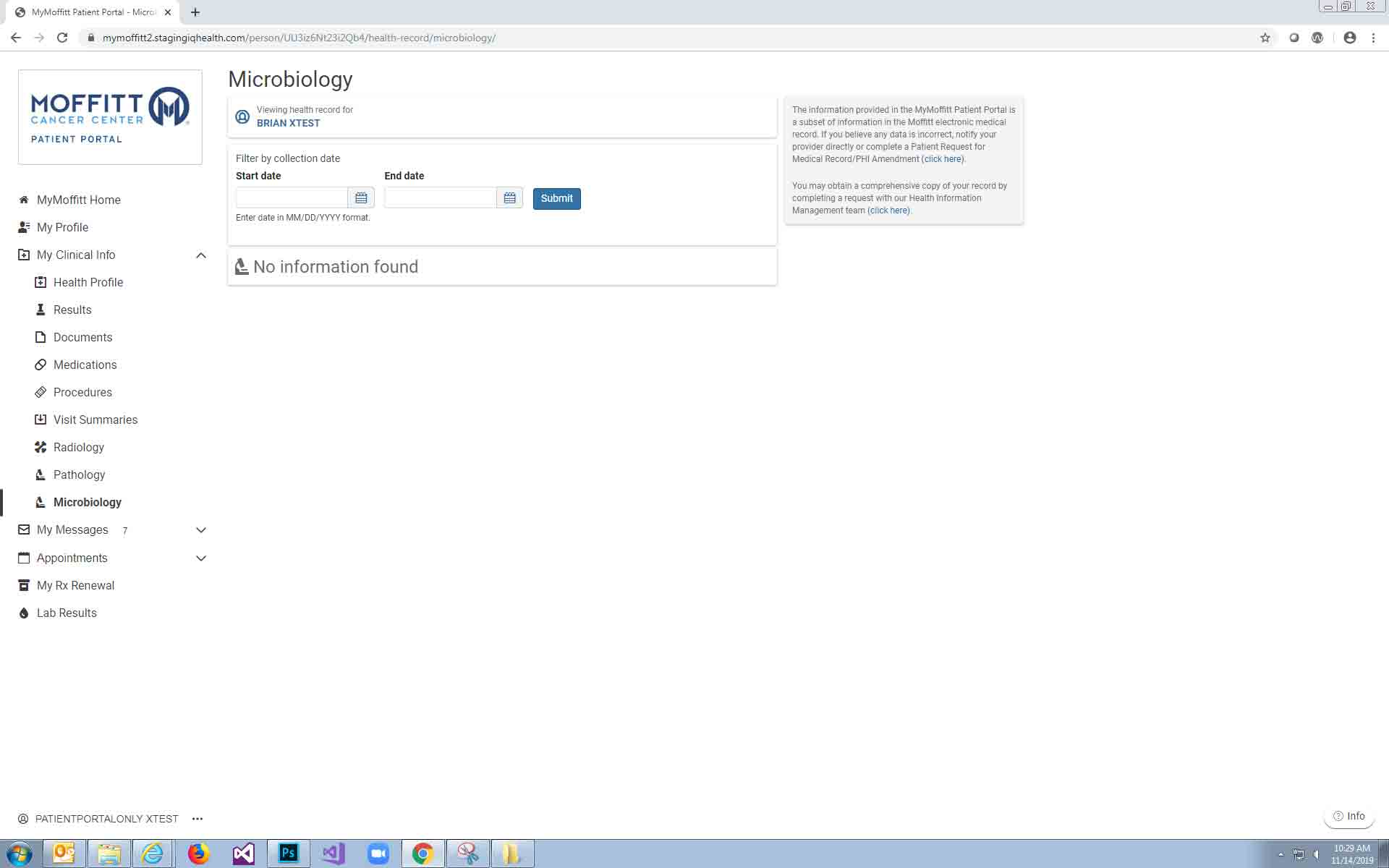Viewport: 1389px width, 868px height.
Task: Open End date calendar picker icon
Action: [509, 198]
